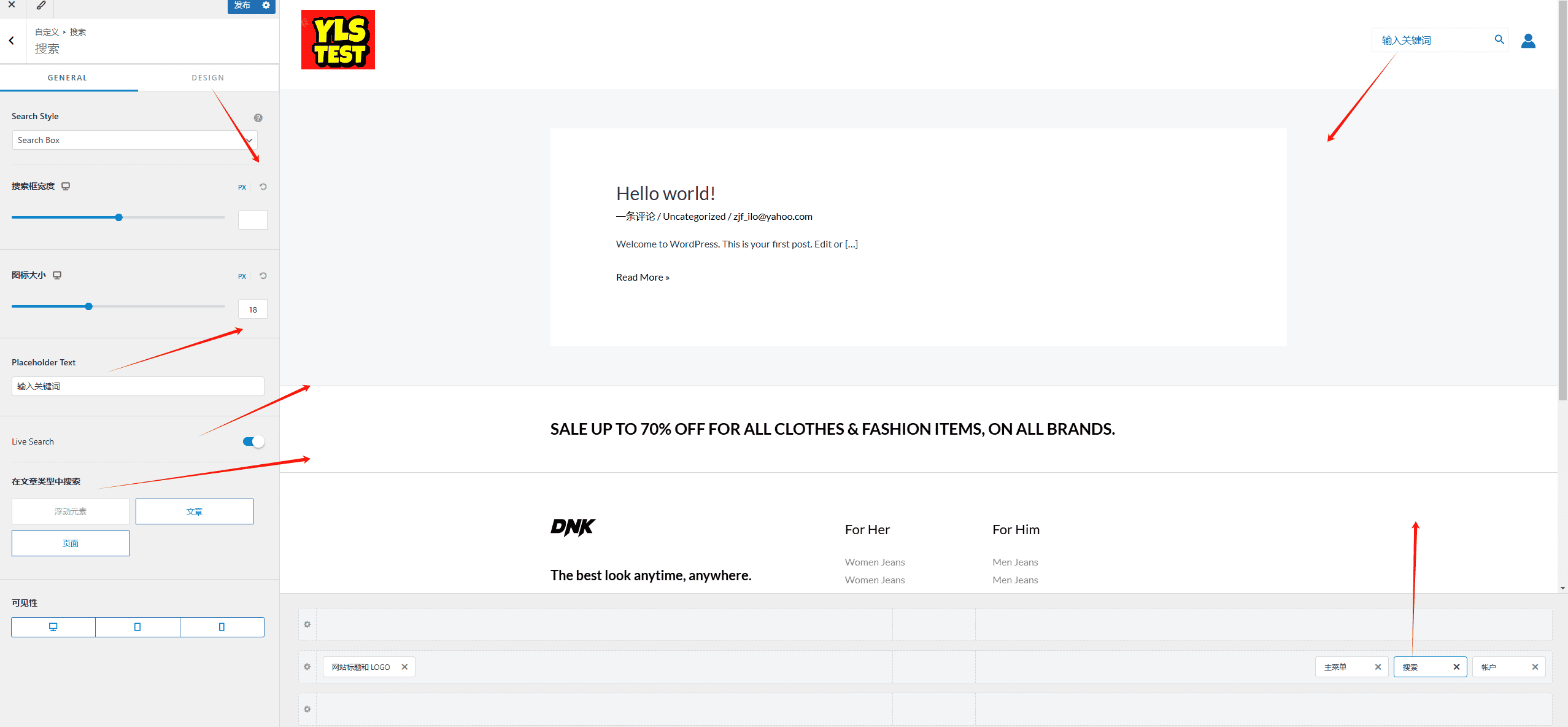
Task: Open settings gear of middle header row
Action: pyautogui.click(x=307, y=667)
